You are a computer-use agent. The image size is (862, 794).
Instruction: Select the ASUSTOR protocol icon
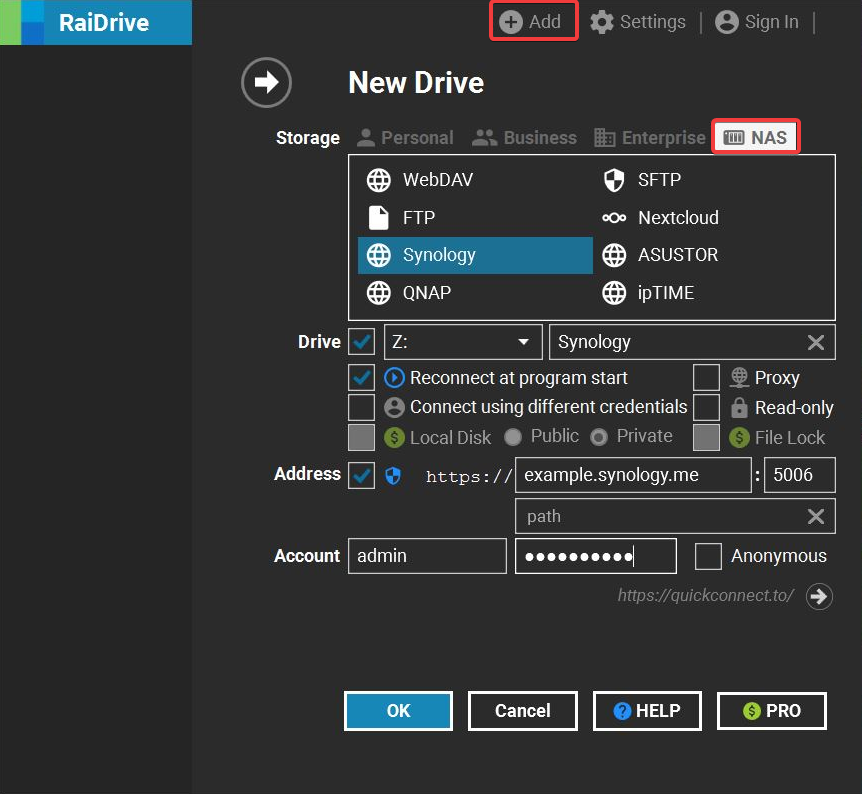614,255
